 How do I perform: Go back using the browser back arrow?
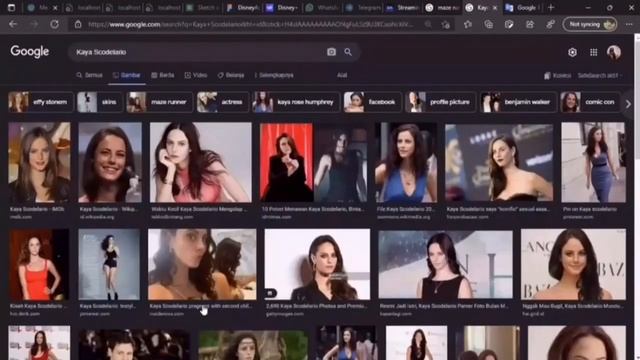click(x=13, y=24)
